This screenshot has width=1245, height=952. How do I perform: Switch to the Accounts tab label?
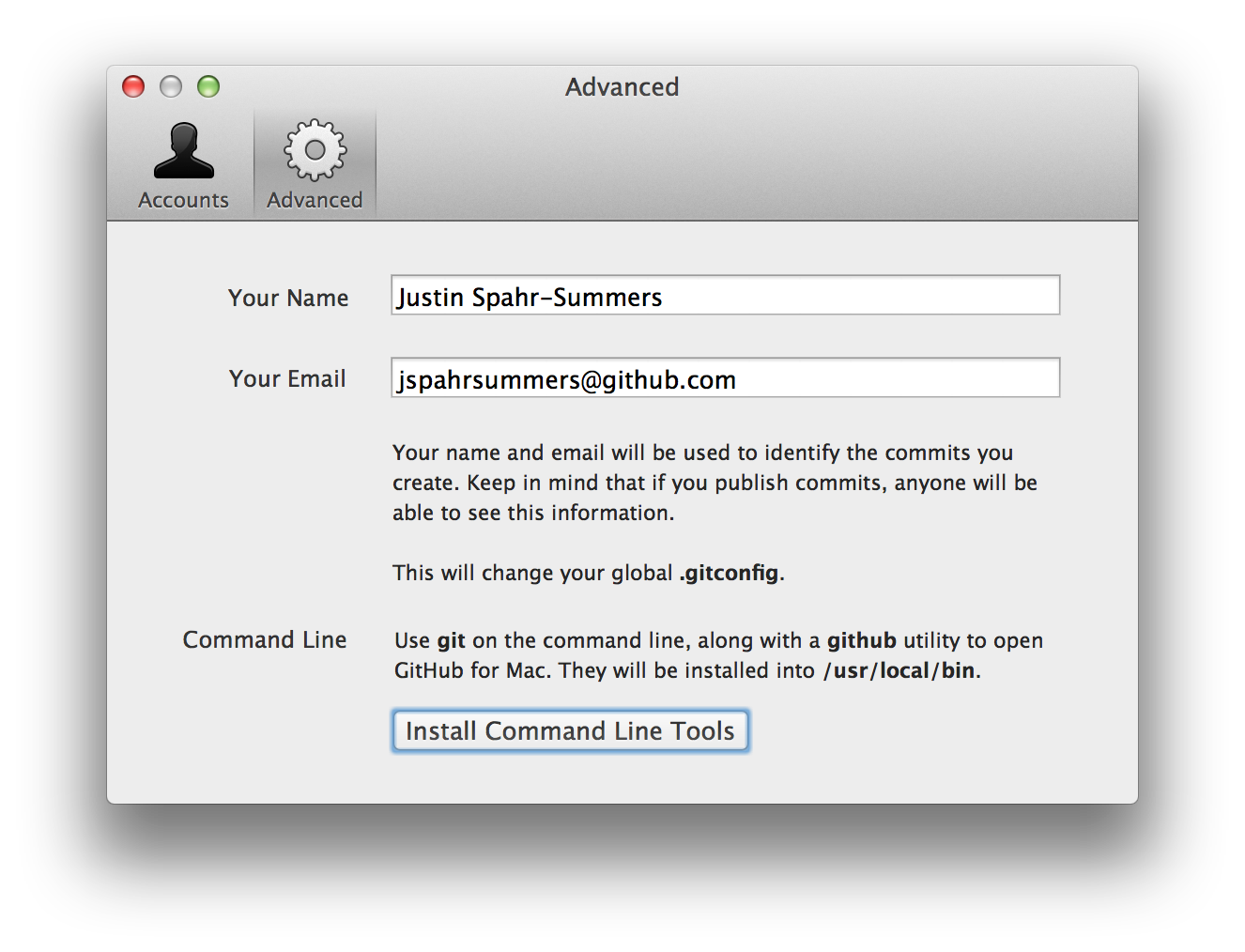(x=183, y=200)
